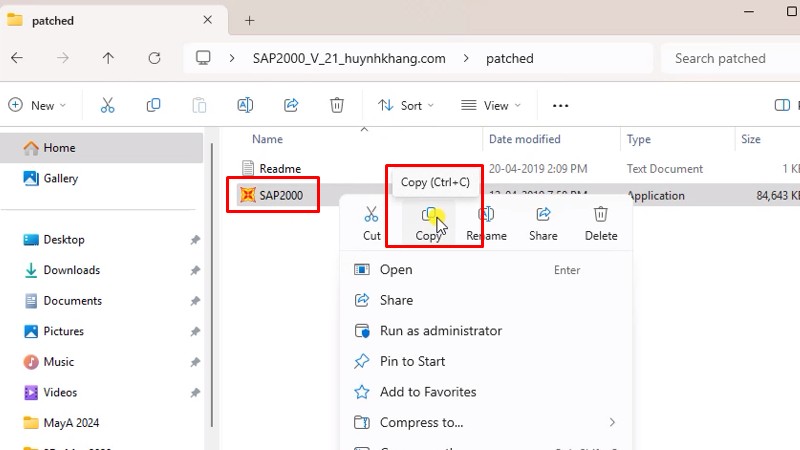Choose Pin to Start
Viewport: 800px width, 450px height.
[x=486, y=361]
